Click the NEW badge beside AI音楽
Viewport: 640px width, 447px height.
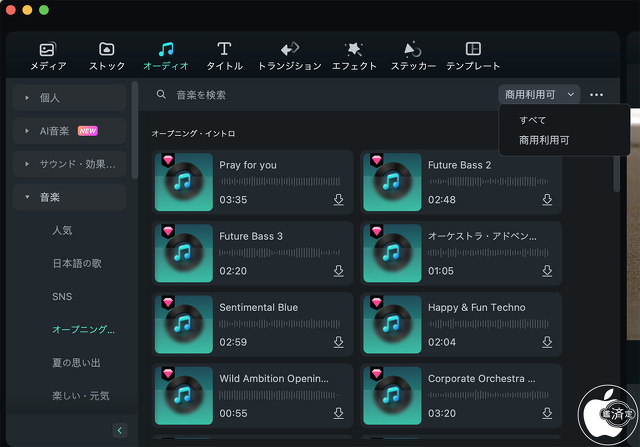pyautogui.click(x=88, y=131)
